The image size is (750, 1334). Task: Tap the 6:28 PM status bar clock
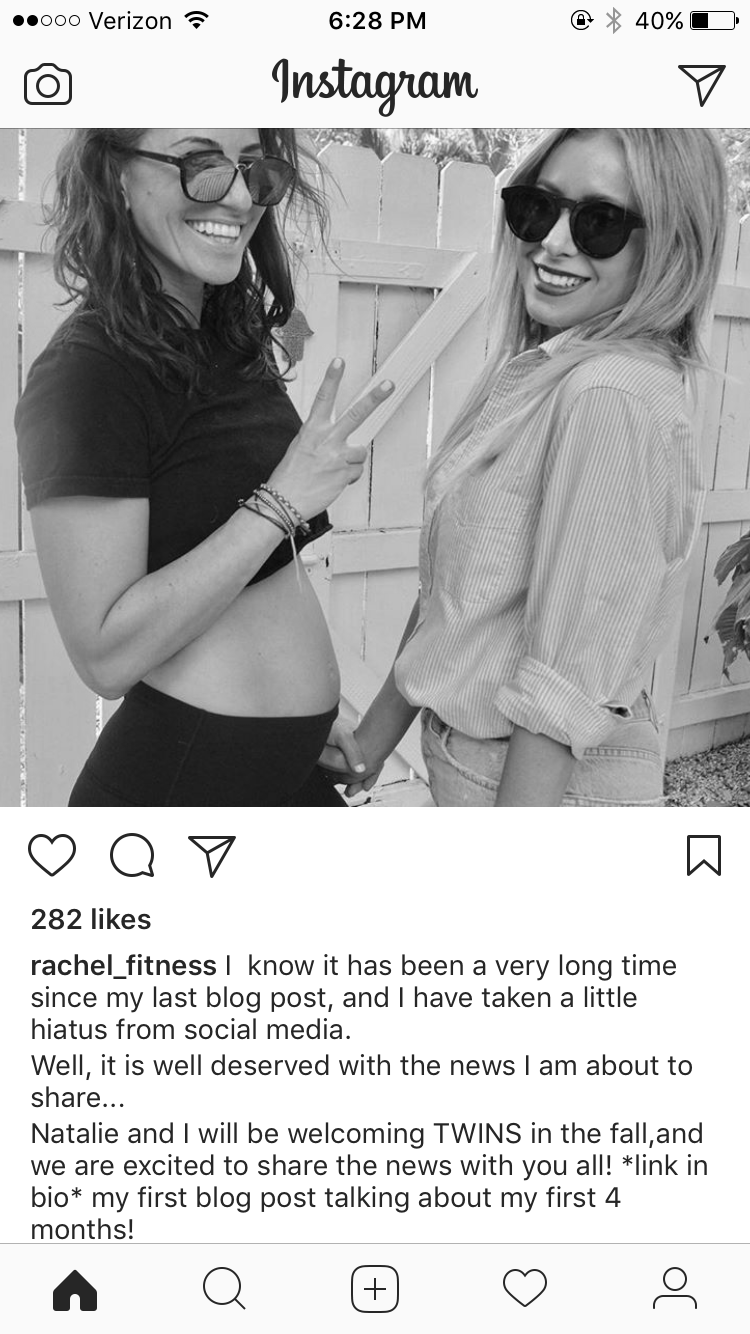377,21
